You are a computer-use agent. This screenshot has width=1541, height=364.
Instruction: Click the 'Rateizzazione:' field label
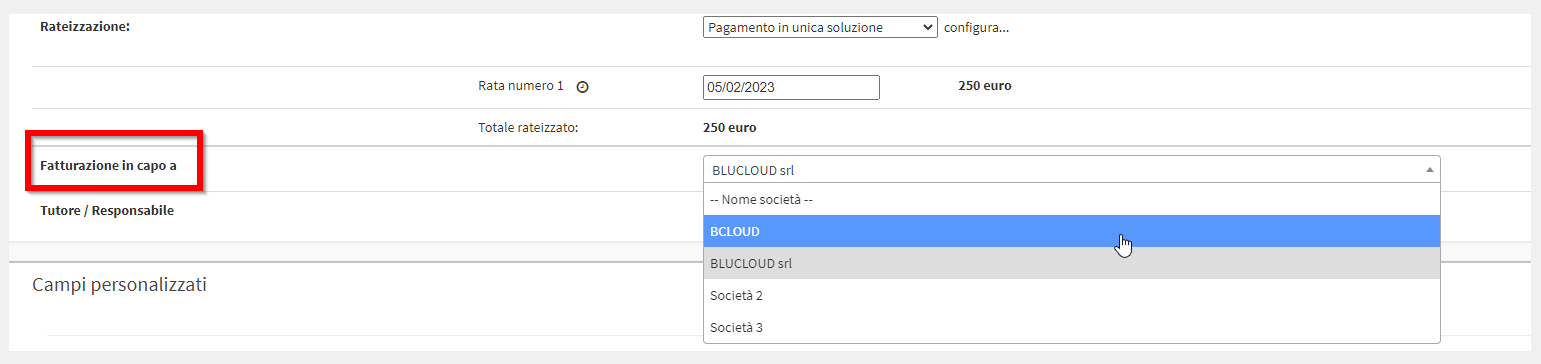click(x=86, y=26)
